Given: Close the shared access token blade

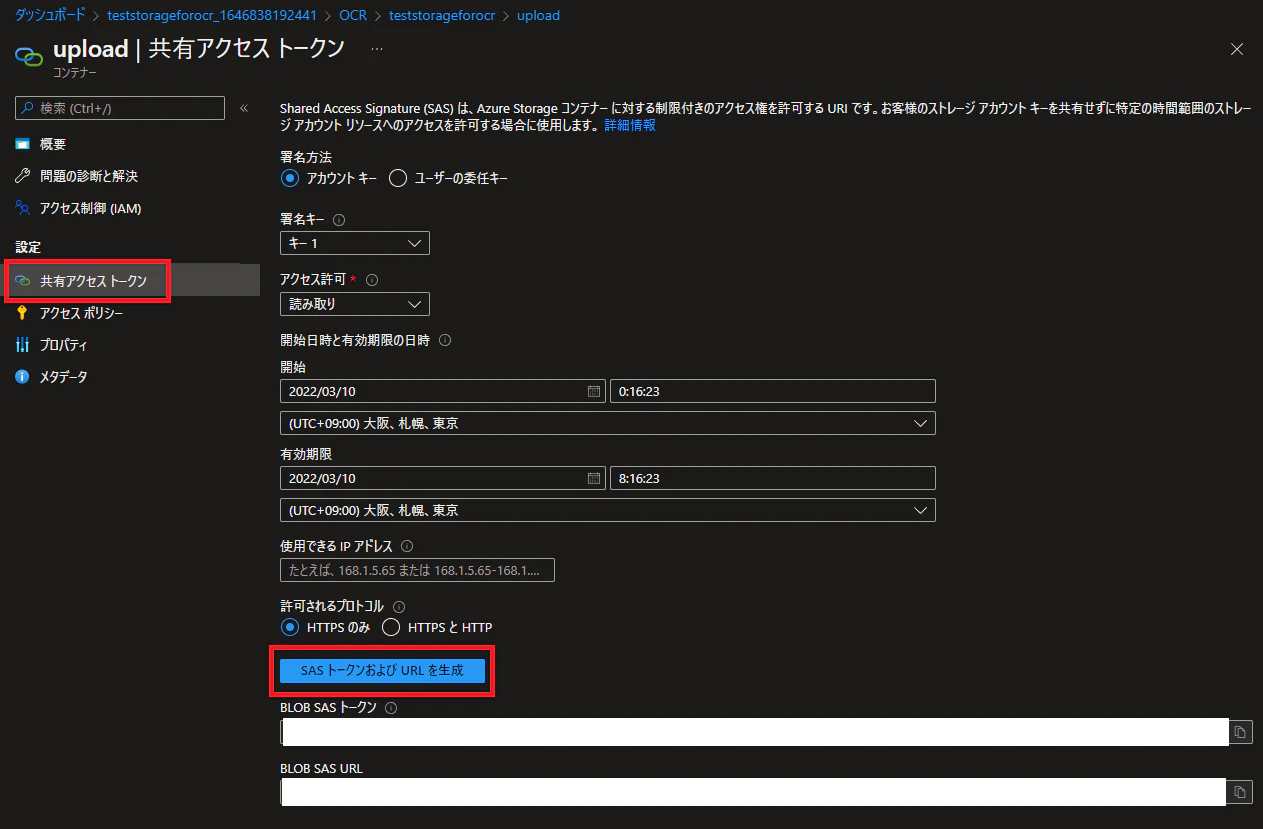Looking at the screenshot, I should (1237, 49).
